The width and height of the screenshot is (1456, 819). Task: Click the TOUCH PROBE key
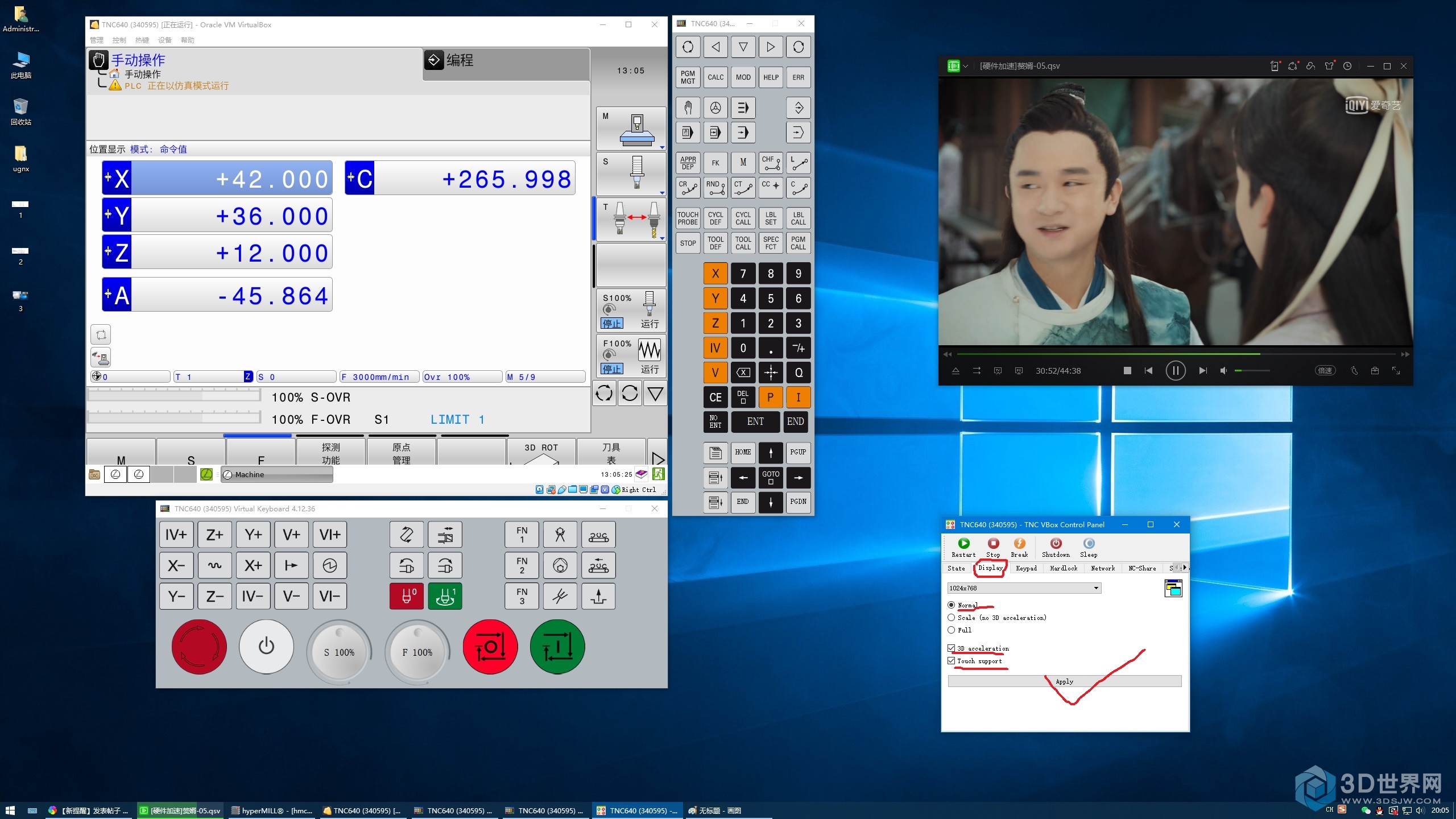pyautogui.click(x=688, y=218)
